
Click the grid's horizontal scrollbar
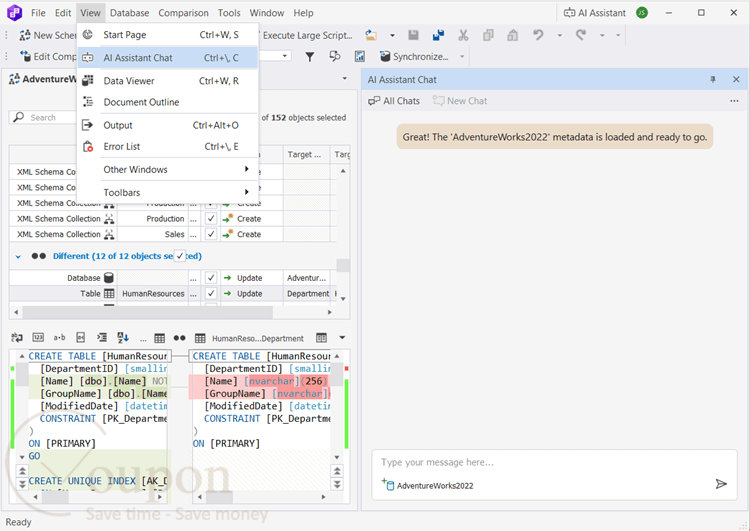[x=147, y=312]
